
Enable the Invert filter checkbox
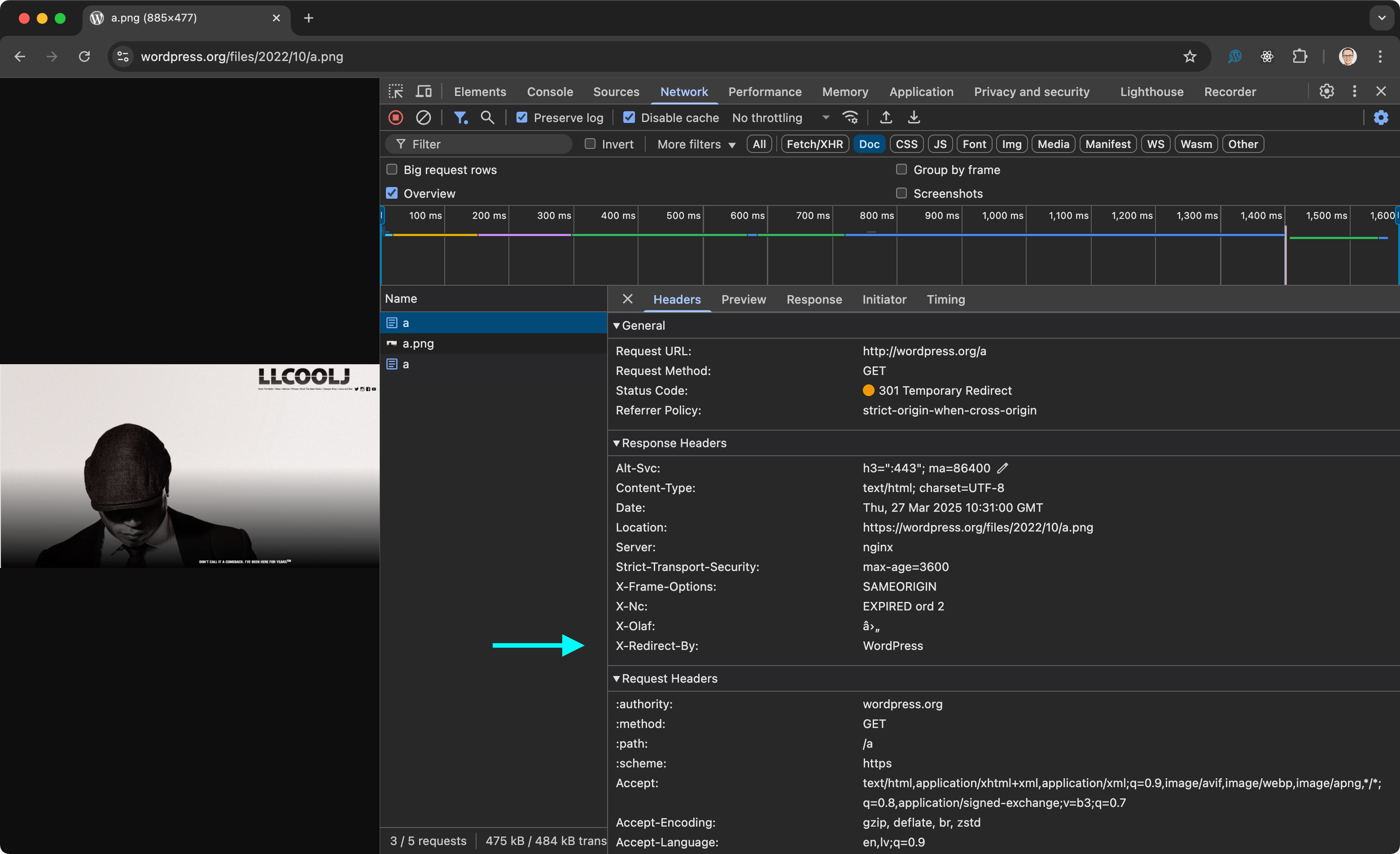(x=591, y=144)
